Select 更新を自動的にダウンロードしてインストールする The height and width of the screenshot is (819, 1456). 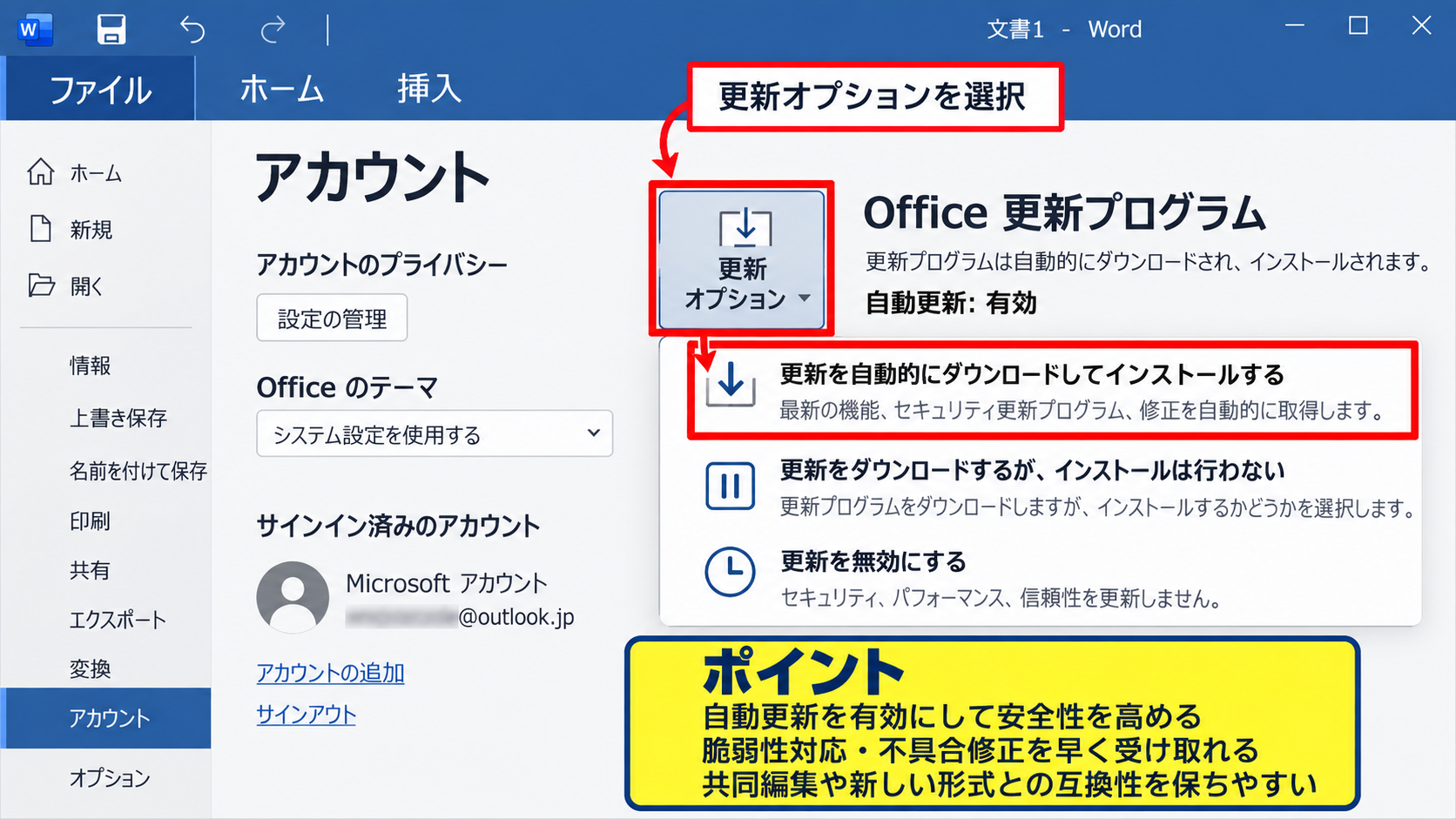(x=1054, y=390)
